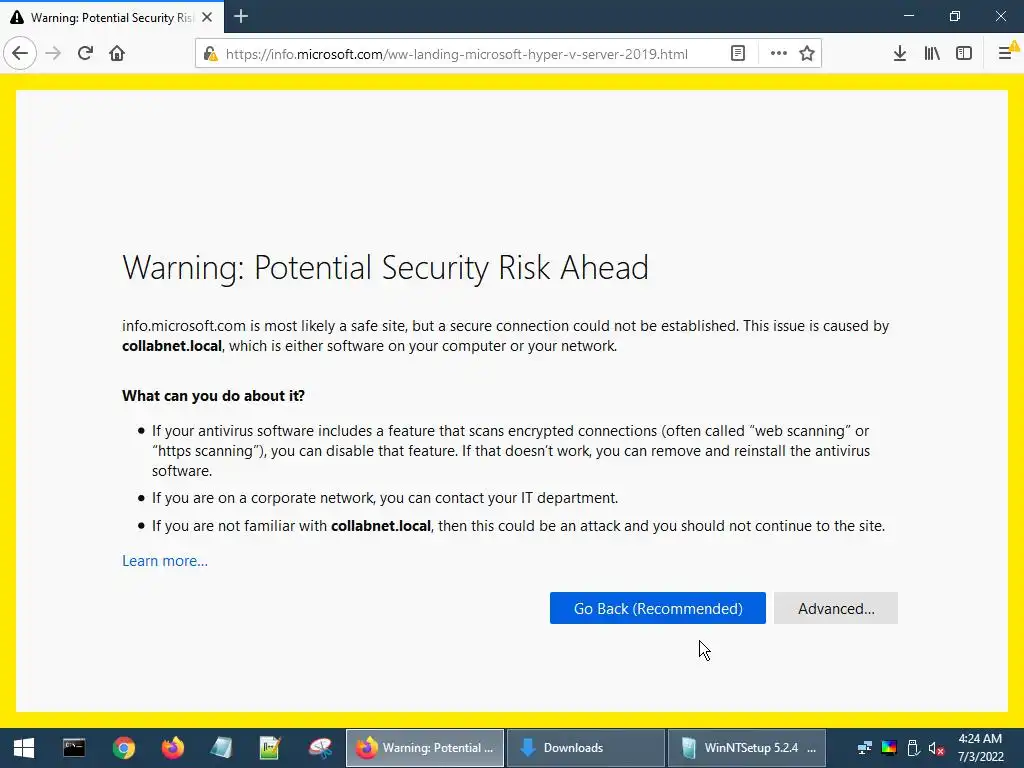The width and height of the screenshot is (1024, 768).
Task: Click Go Back (Recommended) button
Action: click(658, 608)
